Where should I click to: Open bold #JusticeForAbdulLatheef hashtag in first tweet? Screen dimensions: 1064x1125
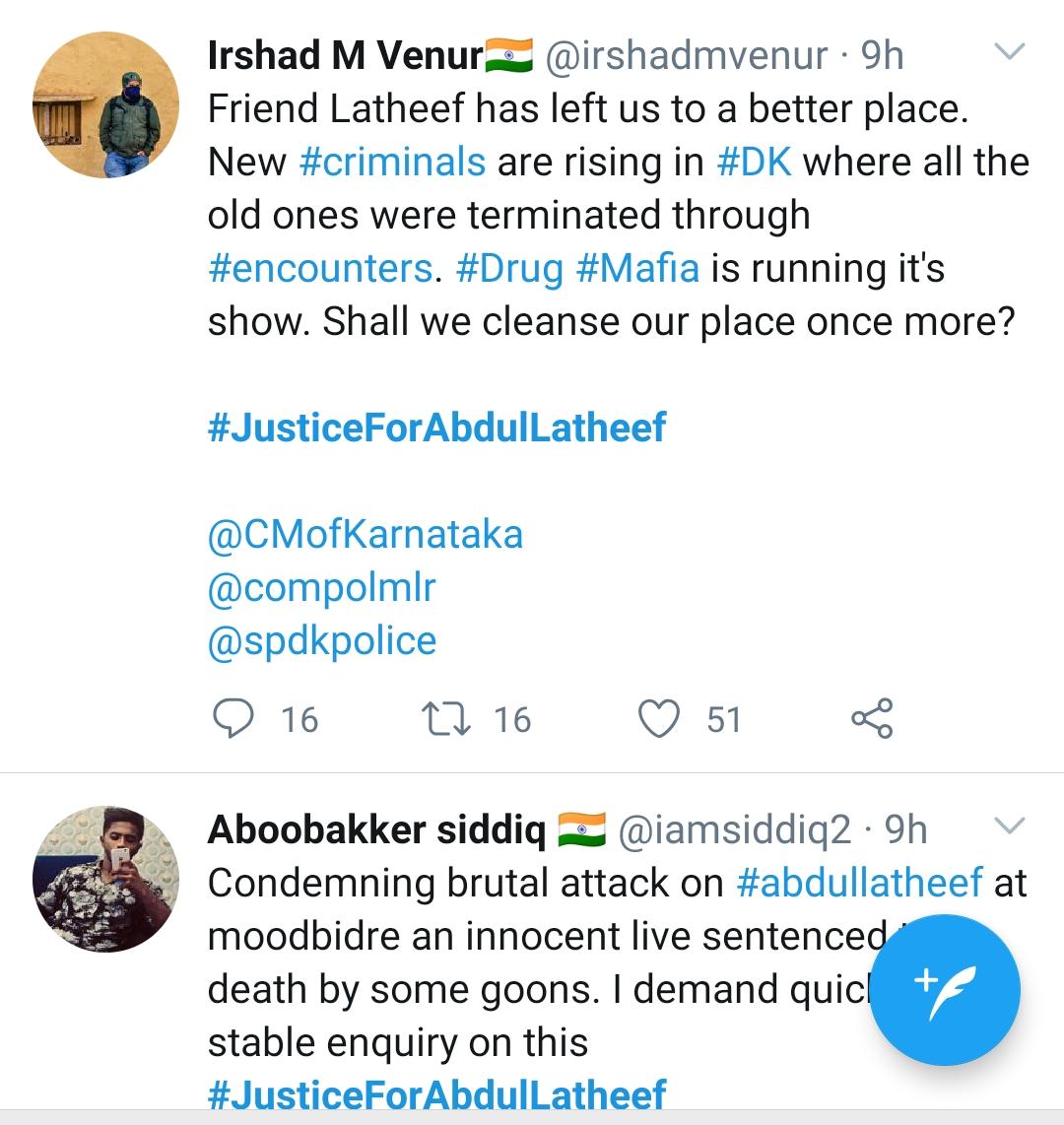[x=436, y=428]
